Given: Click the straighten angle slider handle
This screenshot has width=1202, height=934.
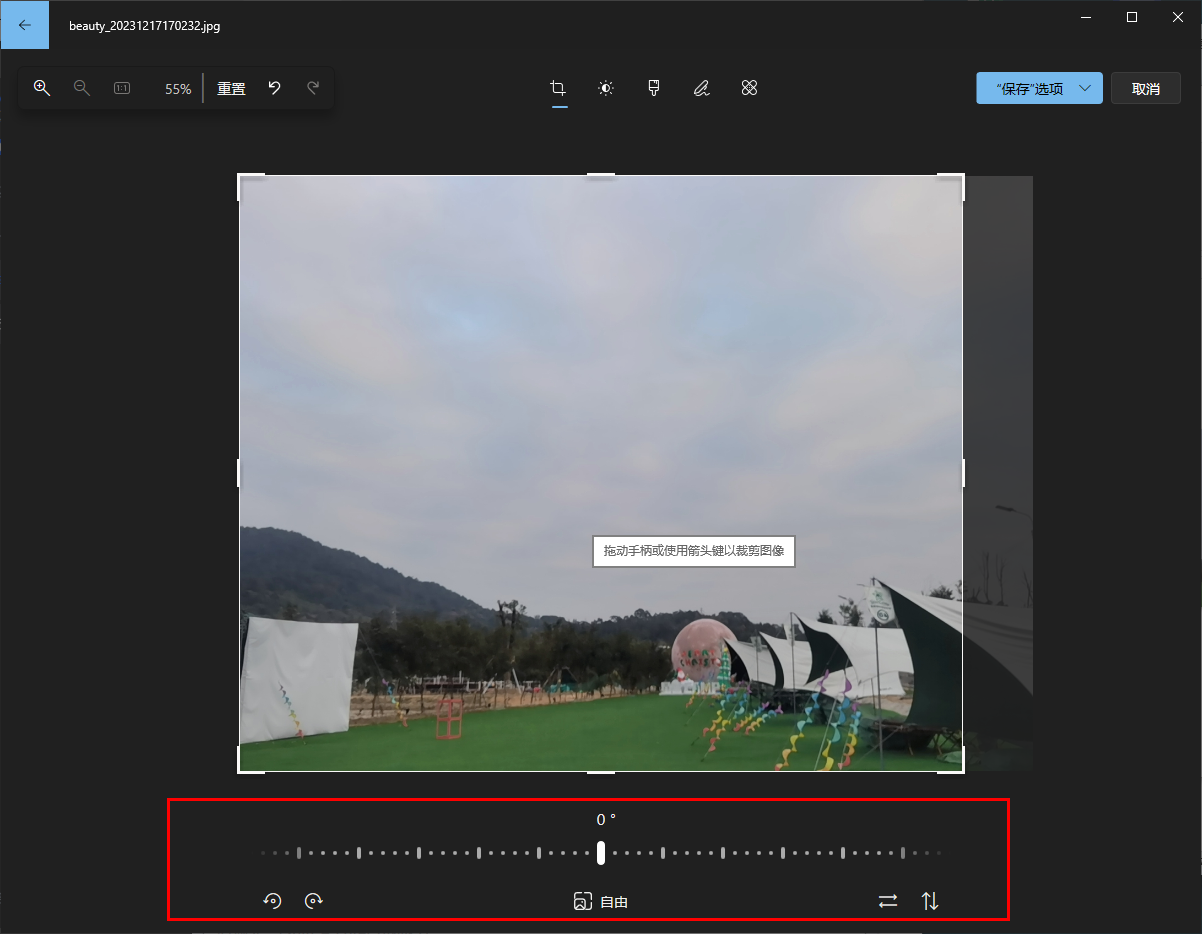Looking at the screenshot, I should coord(601,853).
